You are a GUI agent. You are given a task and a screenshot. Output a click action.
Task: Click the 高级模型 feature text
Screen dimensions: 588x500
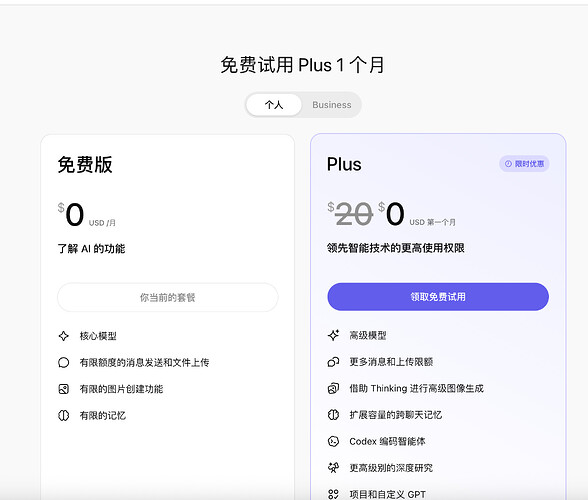tap(368, 335)
